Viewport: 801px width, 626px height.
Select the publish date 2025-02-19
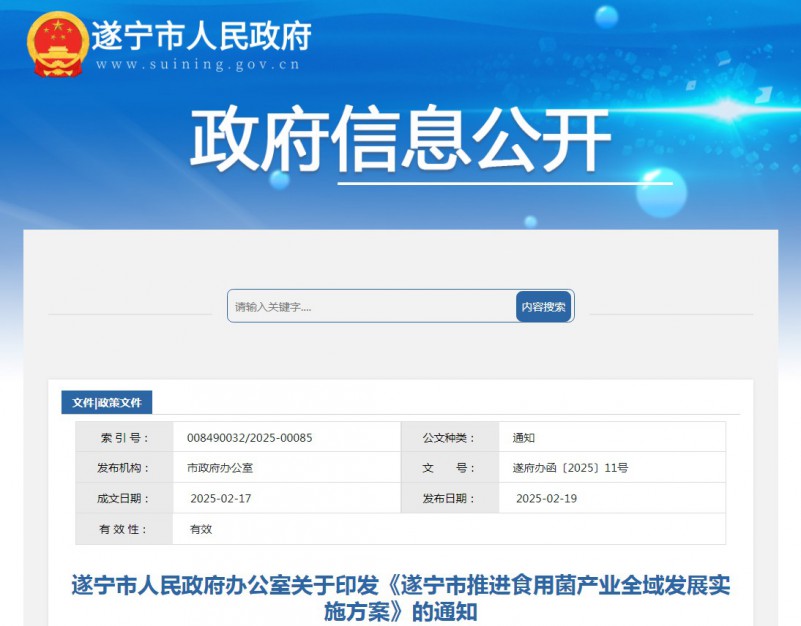click(547, 499)
